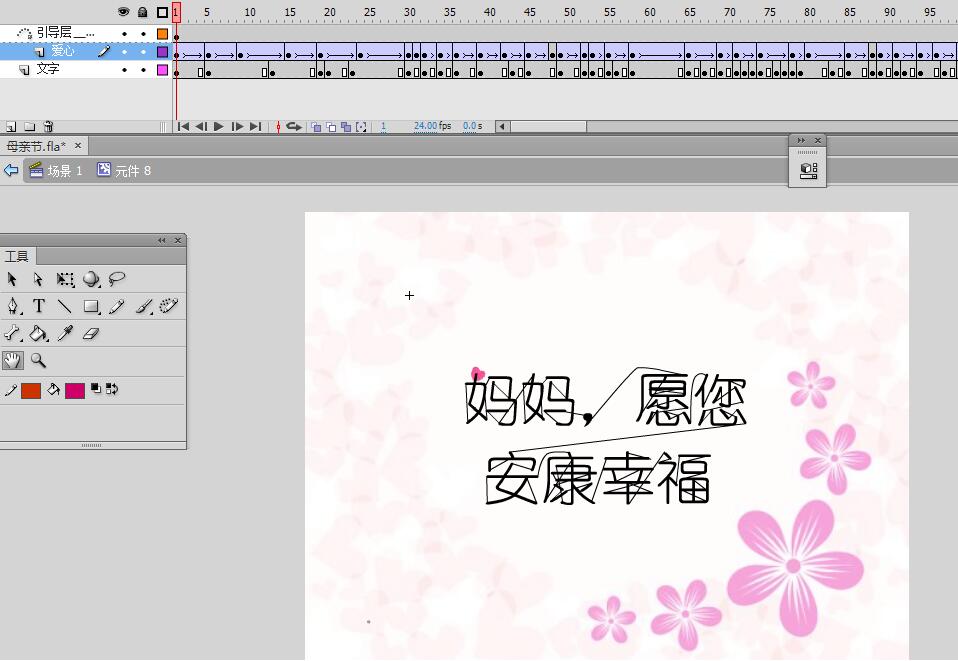
Task: Create a new layer folder
Action: point(29,126)
